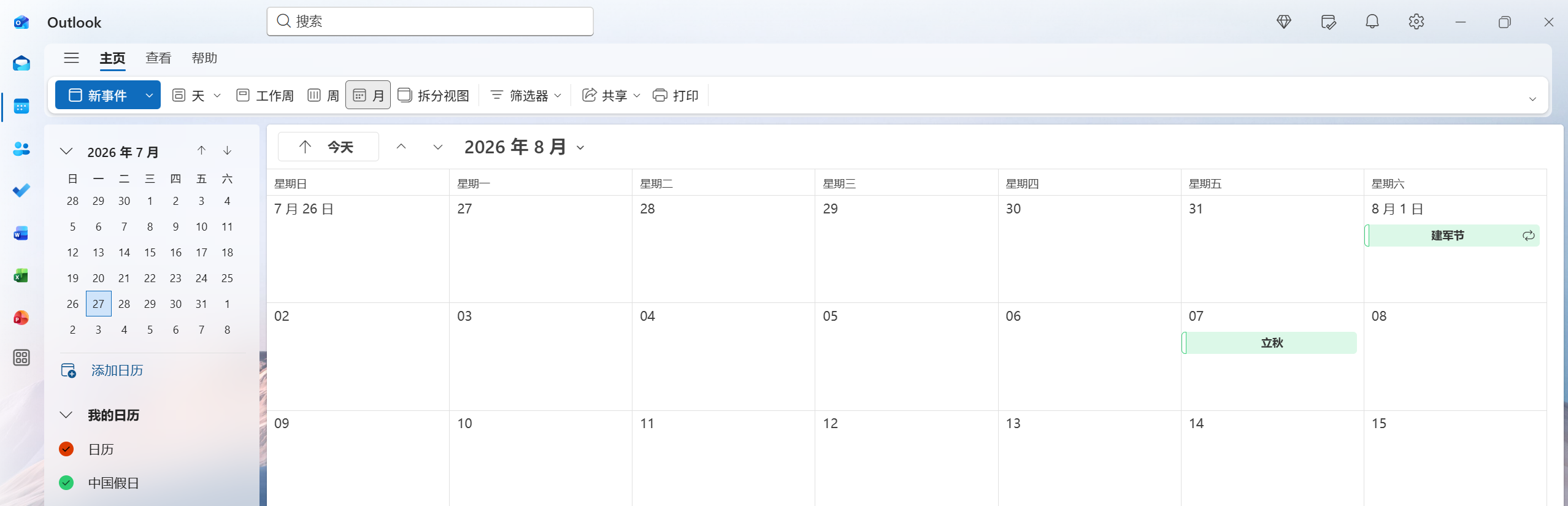
Task: Jump to 今天 today
Action: coord(328,147)
